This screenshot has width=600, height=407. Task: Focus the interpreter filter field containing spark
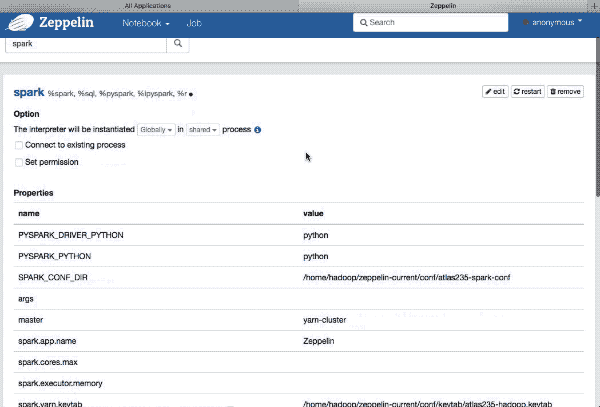pyautogui.click(x=86, y=44)
